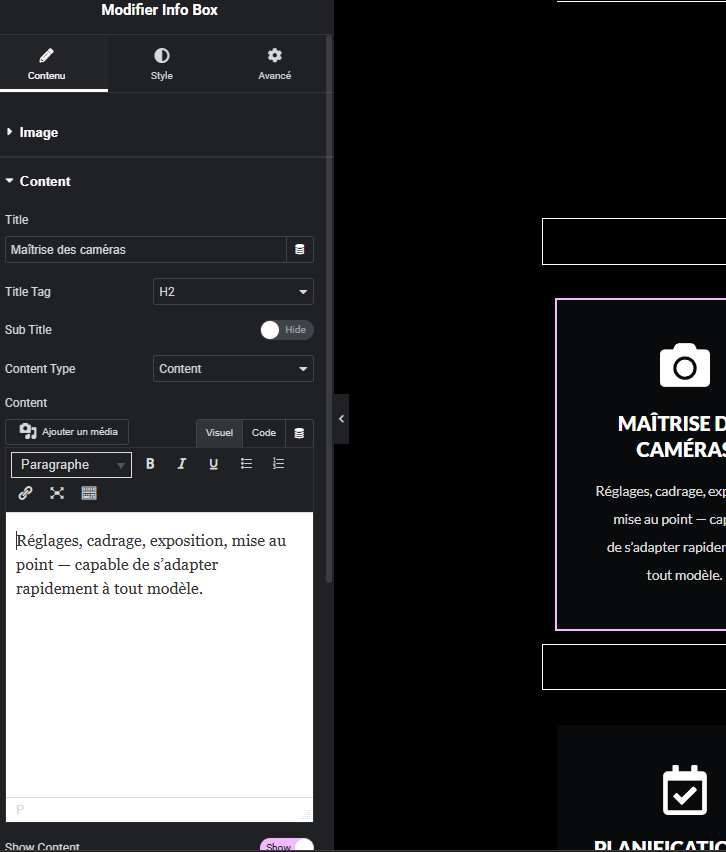This screenshot has height=852, width=726.
Task: Switch editor to Code view
Action: tap(264, 433)
